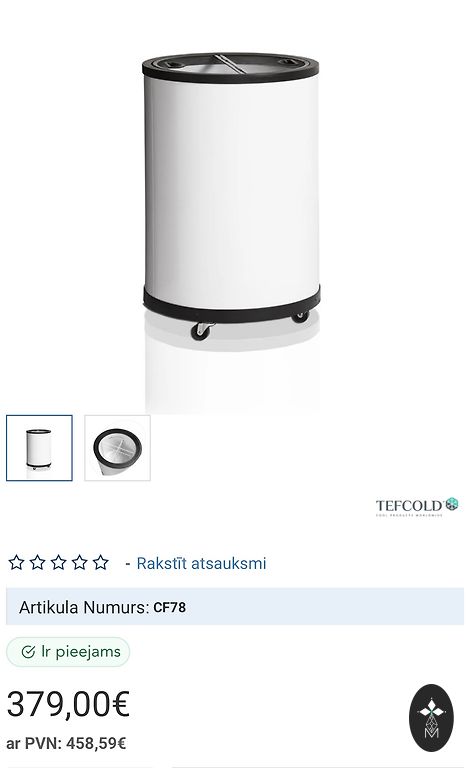470x768 pixels.
Task: Click the fourth rating star
Action: (x=80, y=562)
